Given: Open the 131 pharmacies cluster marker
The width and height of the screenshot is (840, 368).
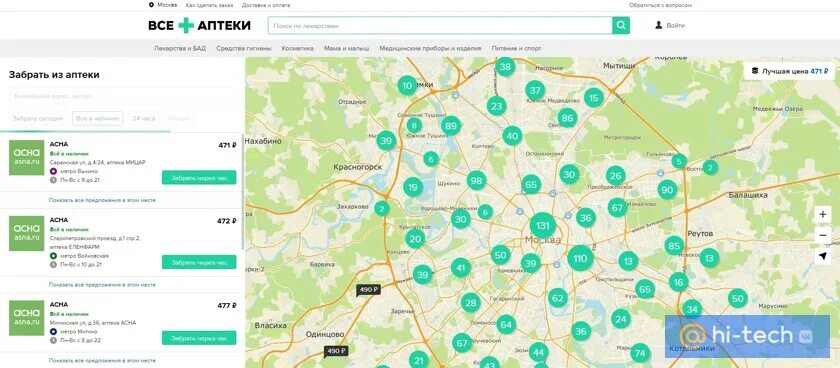Looking at the screenshot, I should pyautogui.click(x=543, y=226).
